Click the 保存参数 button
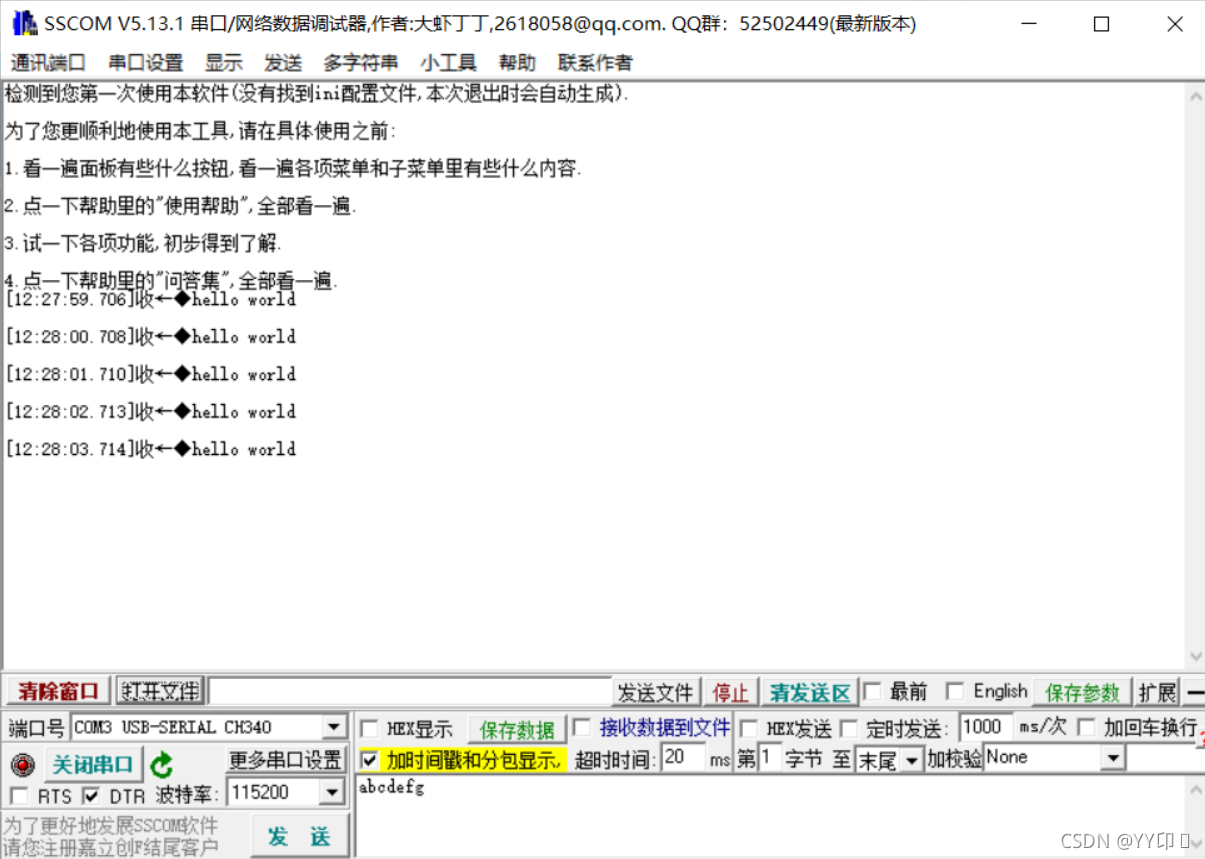Image resolution: width=1205 pixels, height=859 pixels. coord(1083,692)
